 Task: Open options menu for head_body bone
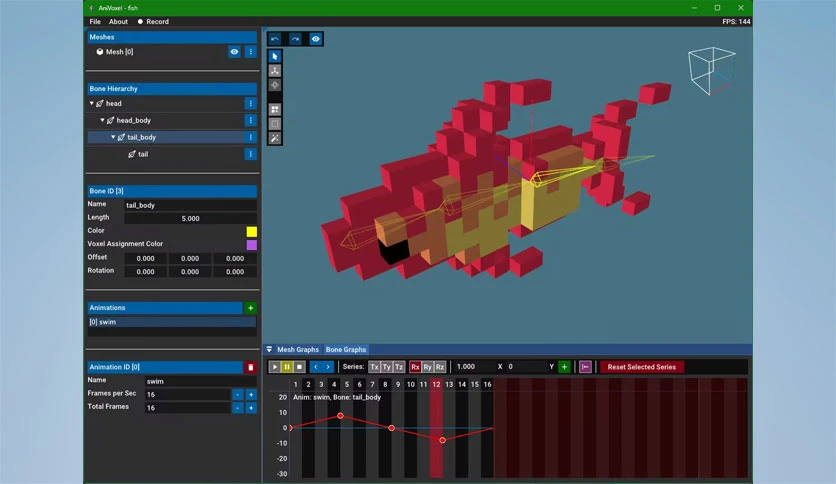251,120
